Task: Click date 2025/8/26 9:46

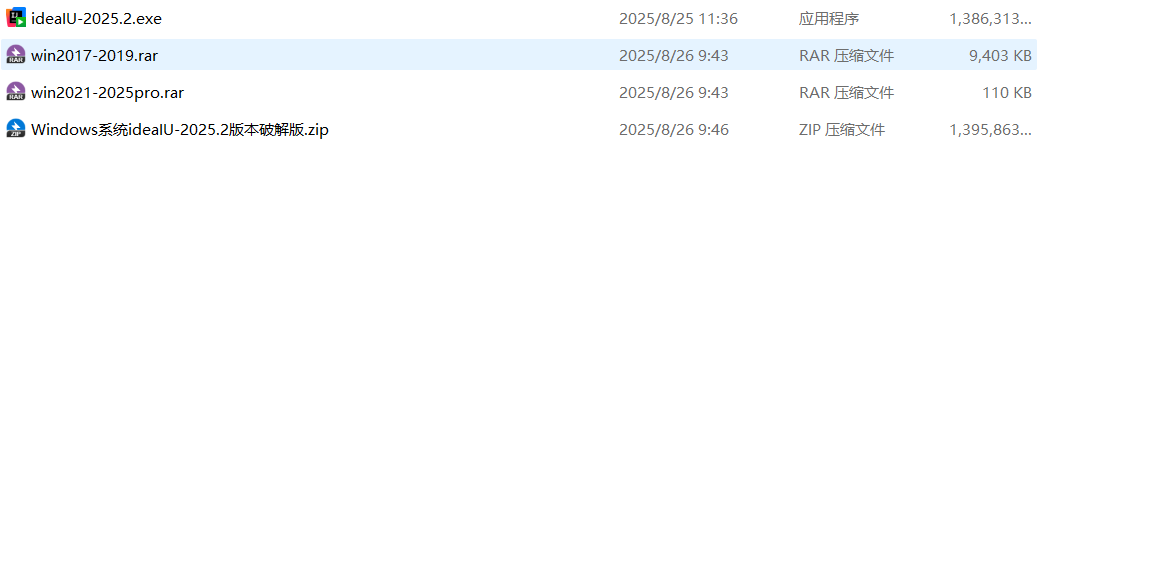Action: [x=673, y=129]
